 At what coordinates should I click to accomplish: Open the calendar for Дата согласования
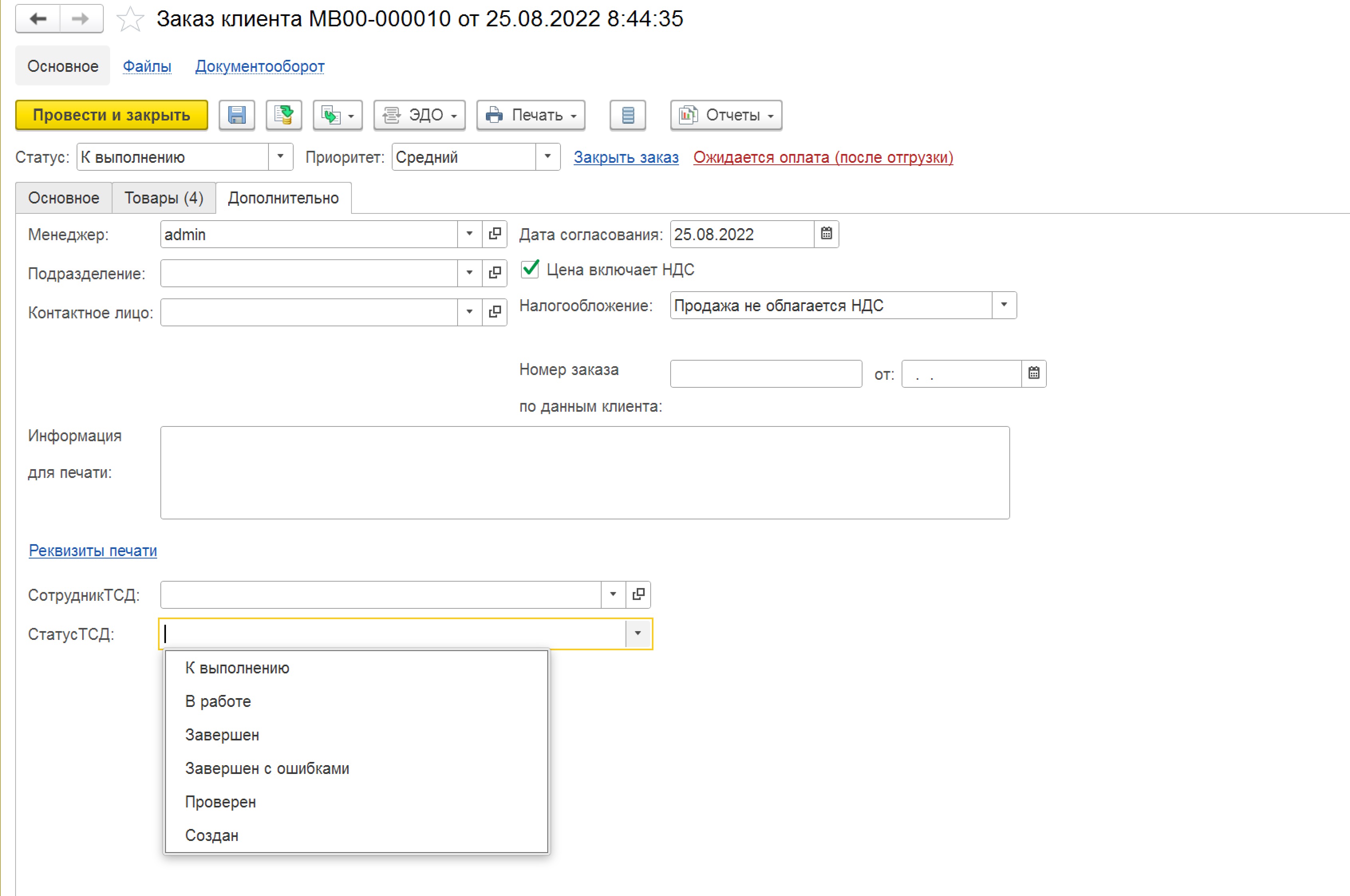tap(826, 234)
